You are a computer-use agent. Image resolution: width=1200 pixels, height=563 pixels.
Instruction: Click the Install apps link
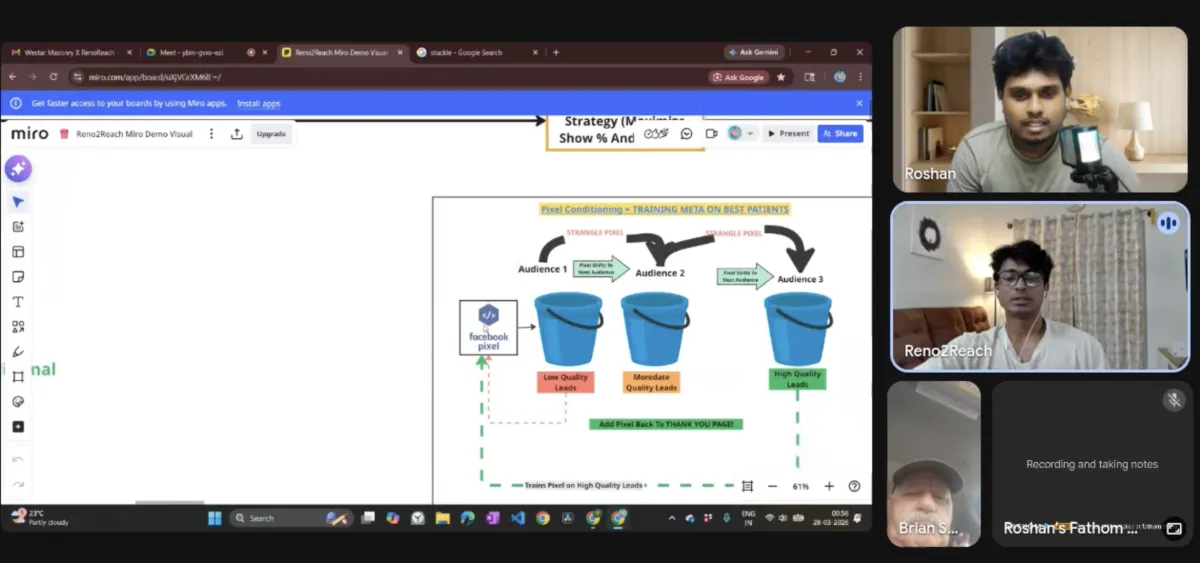click(x=258, y=103)
